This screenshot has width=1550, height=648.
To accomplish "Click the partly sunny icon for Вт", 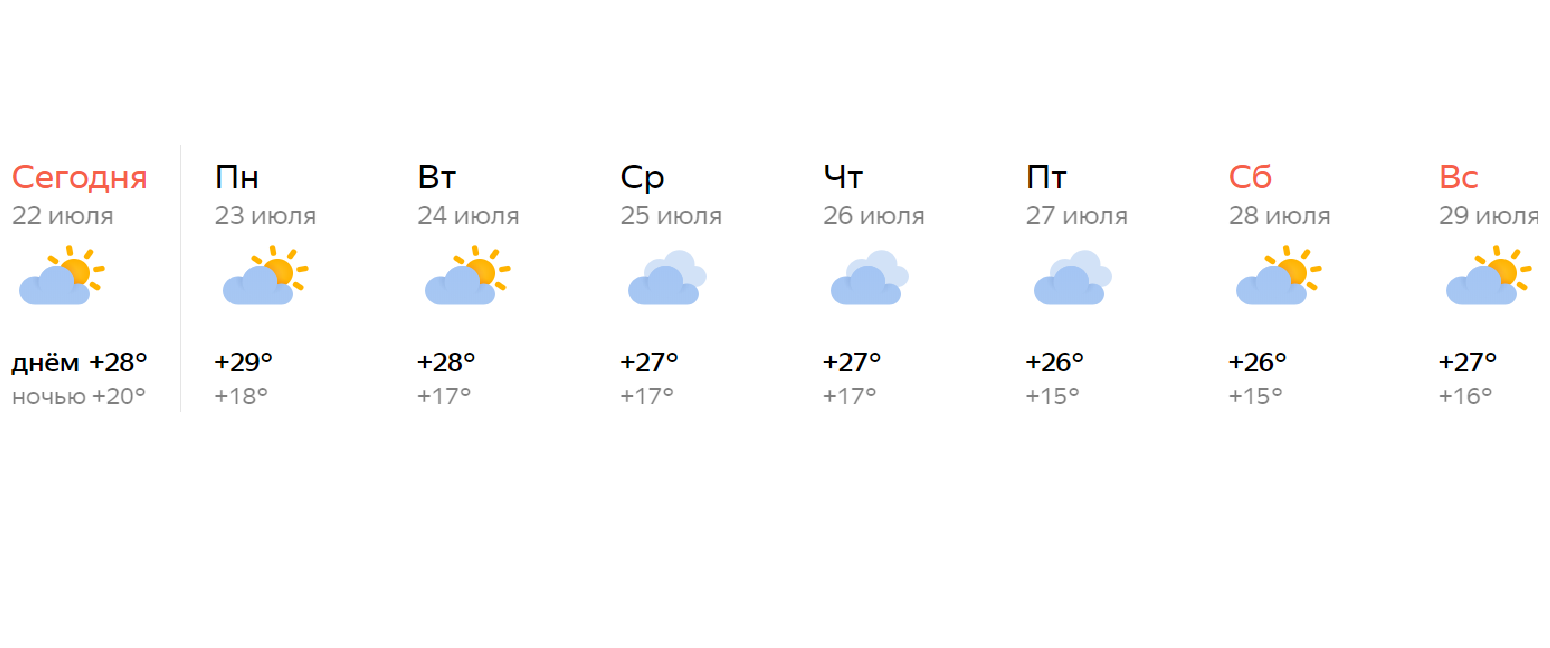I will click(x=468, y=275).
